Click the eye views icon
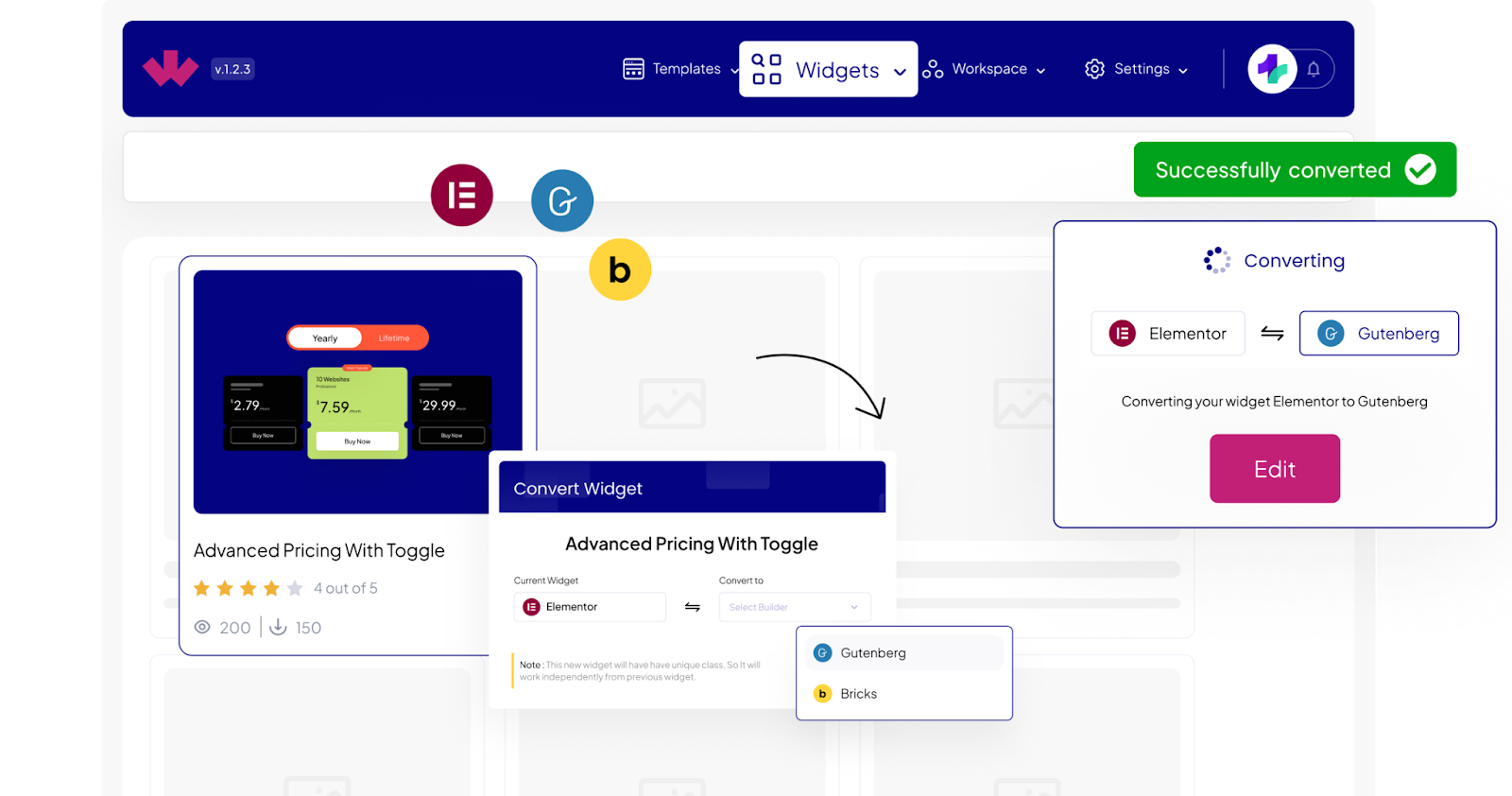Viewport: 1512px width, 796px height. point(202,627)
